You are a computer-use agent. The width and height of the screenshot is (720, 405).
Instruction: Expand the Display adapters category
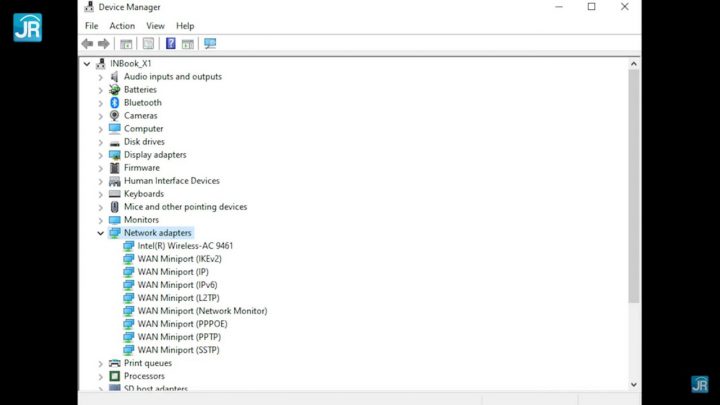(x=101, y=155)
